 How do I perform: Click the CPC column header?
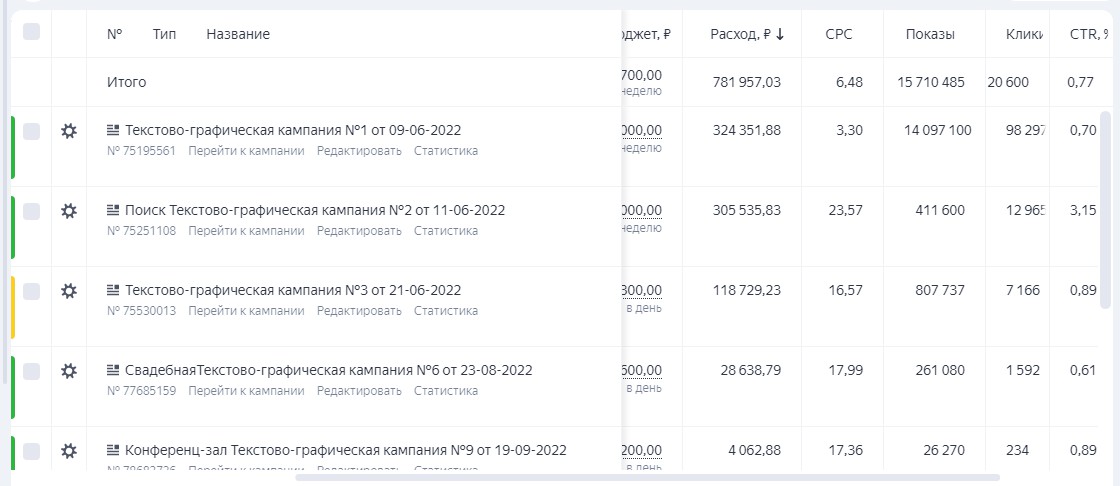[x=839, y=34]
